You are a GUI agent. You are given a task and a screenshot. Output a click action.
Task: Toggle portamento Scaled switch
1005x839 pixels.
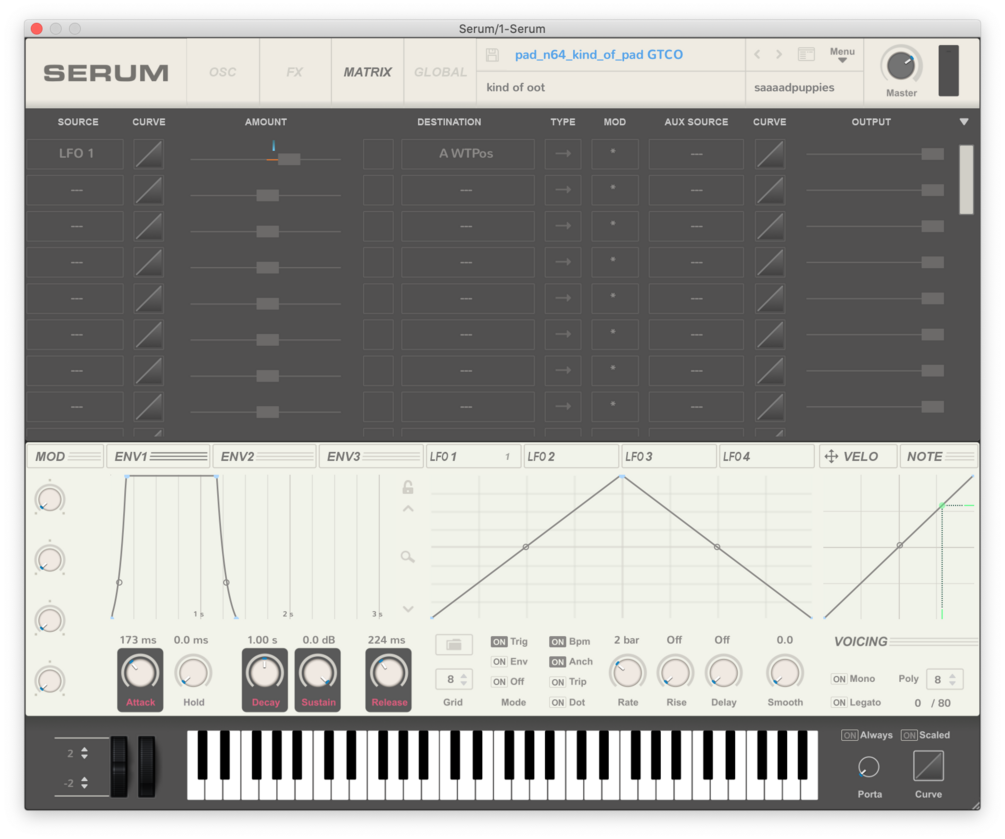pyautogui.click(x=909, y=735)
